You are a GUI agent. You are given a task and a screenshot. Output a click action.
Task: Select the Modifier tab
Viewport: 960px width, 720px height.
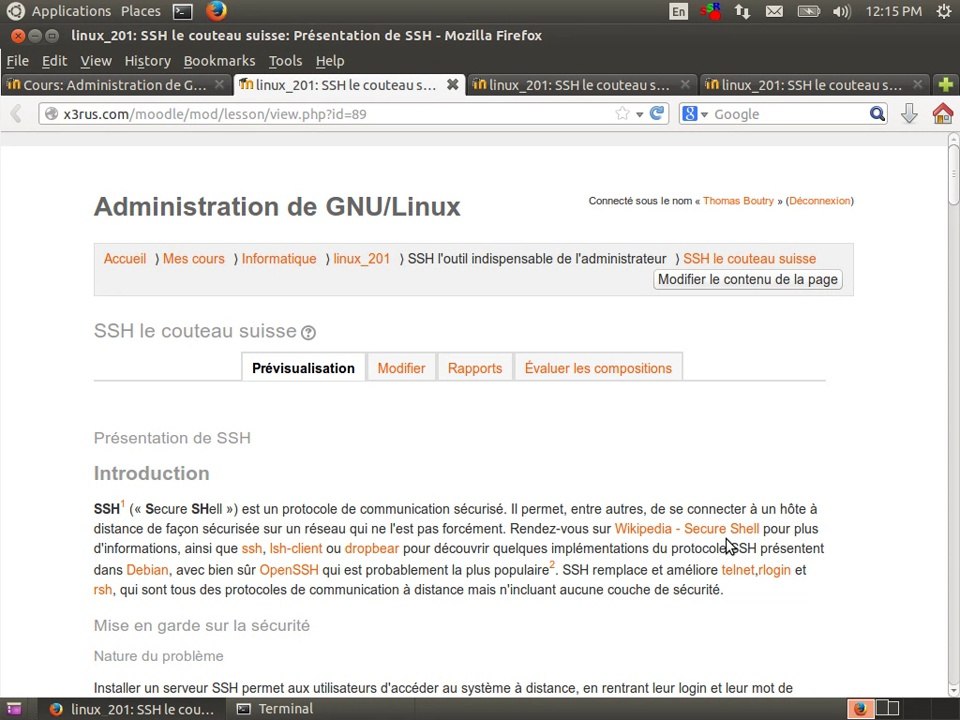pyautogui.click(x=401, y=367)
